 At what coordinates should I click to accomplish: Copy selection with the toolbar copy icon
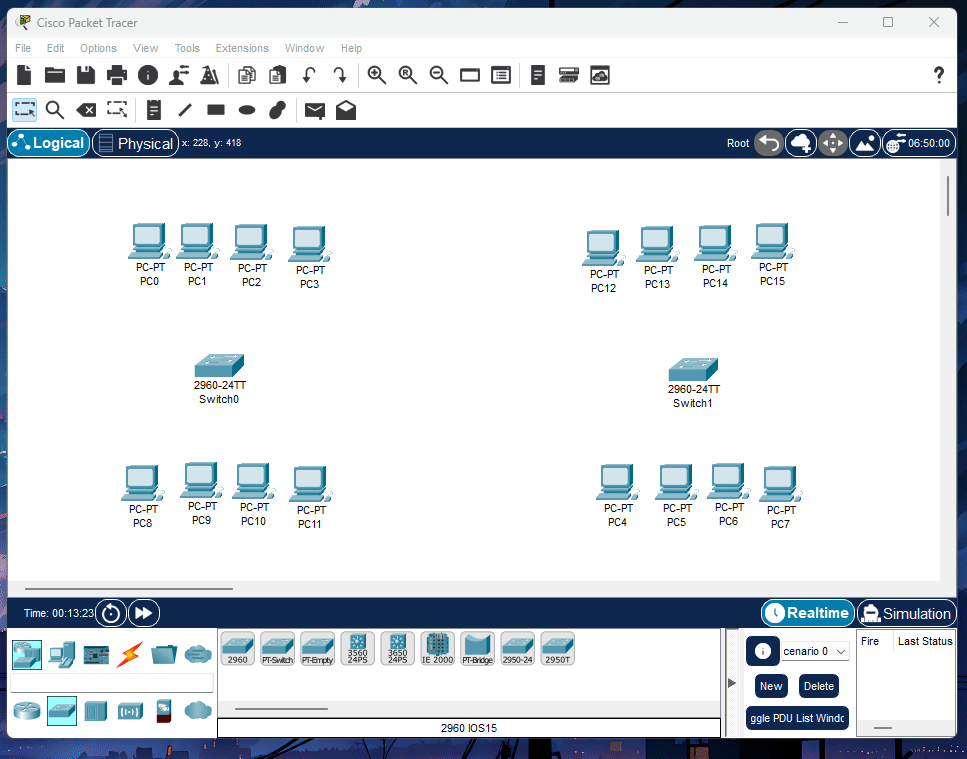point(247,75)
